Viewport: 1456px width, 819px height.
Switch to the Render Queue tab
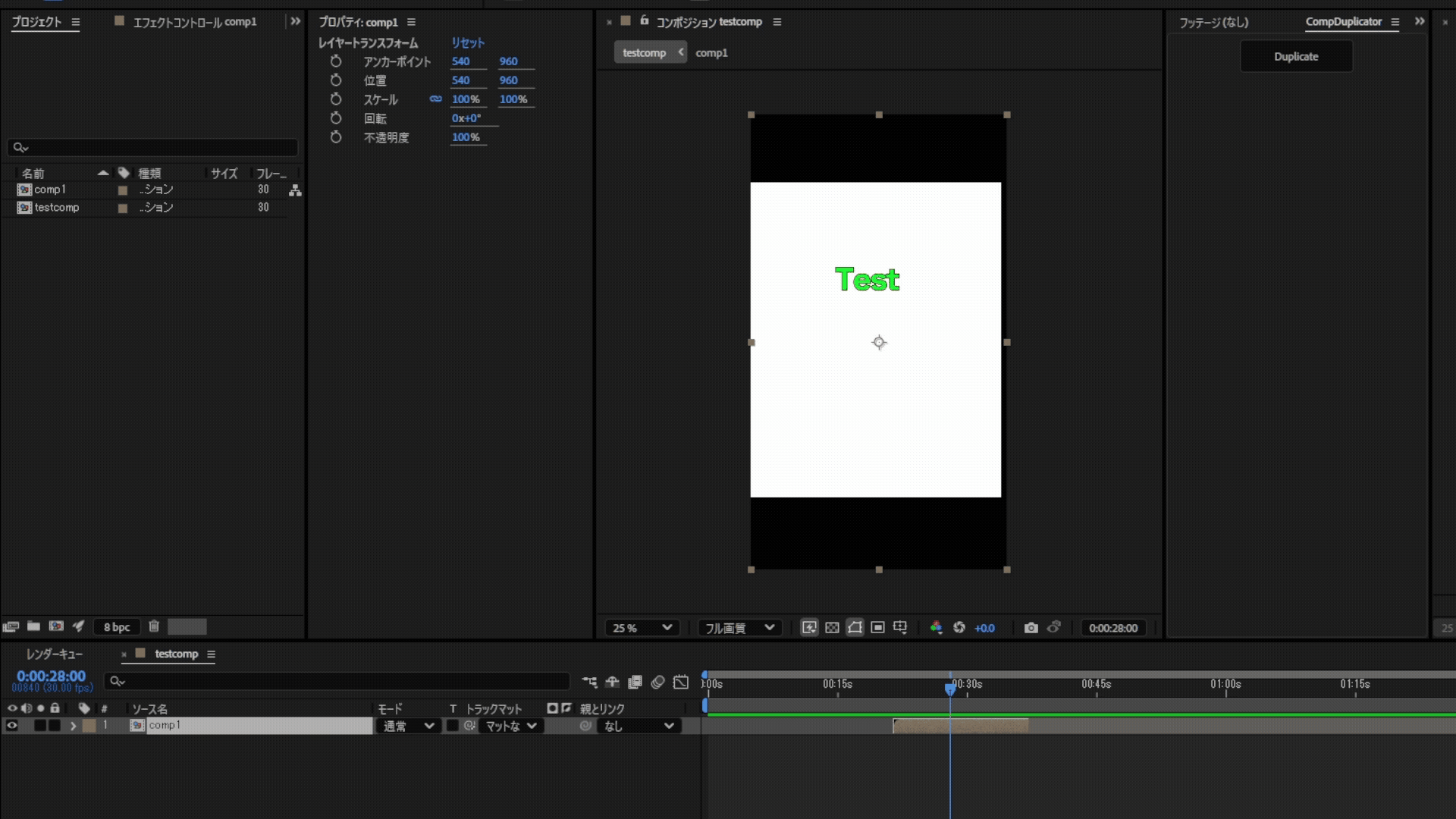click(x=54, y=654)
